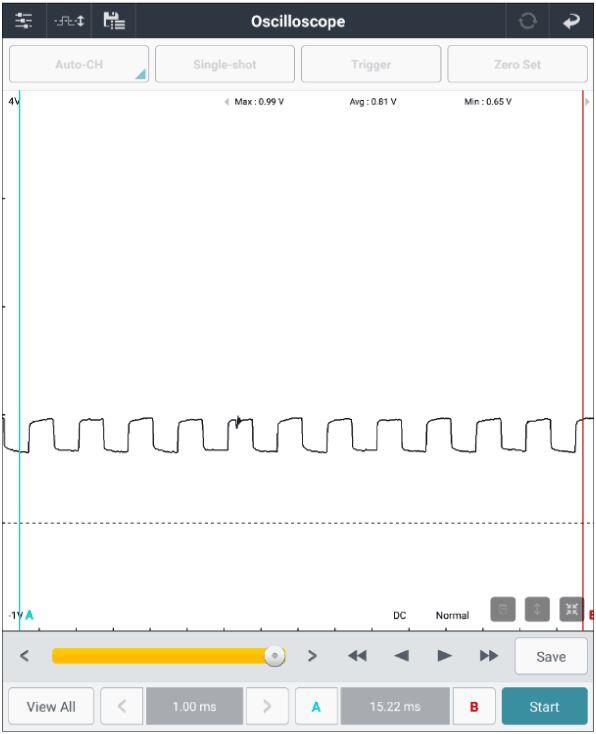Go back with the return arrow

click(571, 21)
